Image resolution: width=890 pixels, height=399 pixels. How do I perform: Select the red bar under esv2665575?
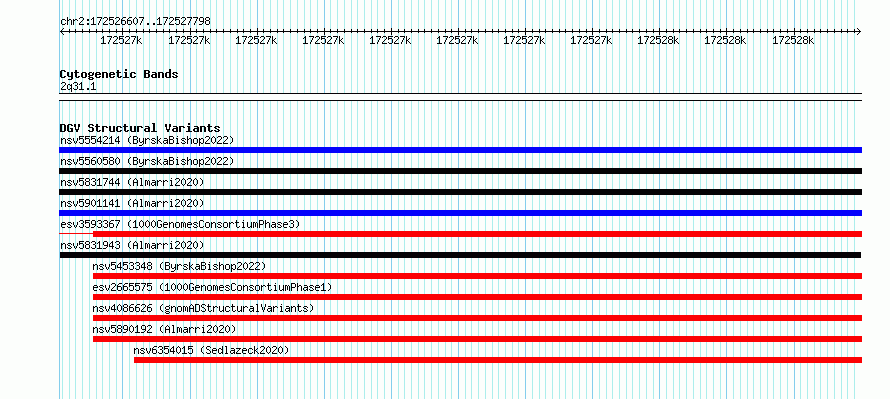tap(477, 297)
